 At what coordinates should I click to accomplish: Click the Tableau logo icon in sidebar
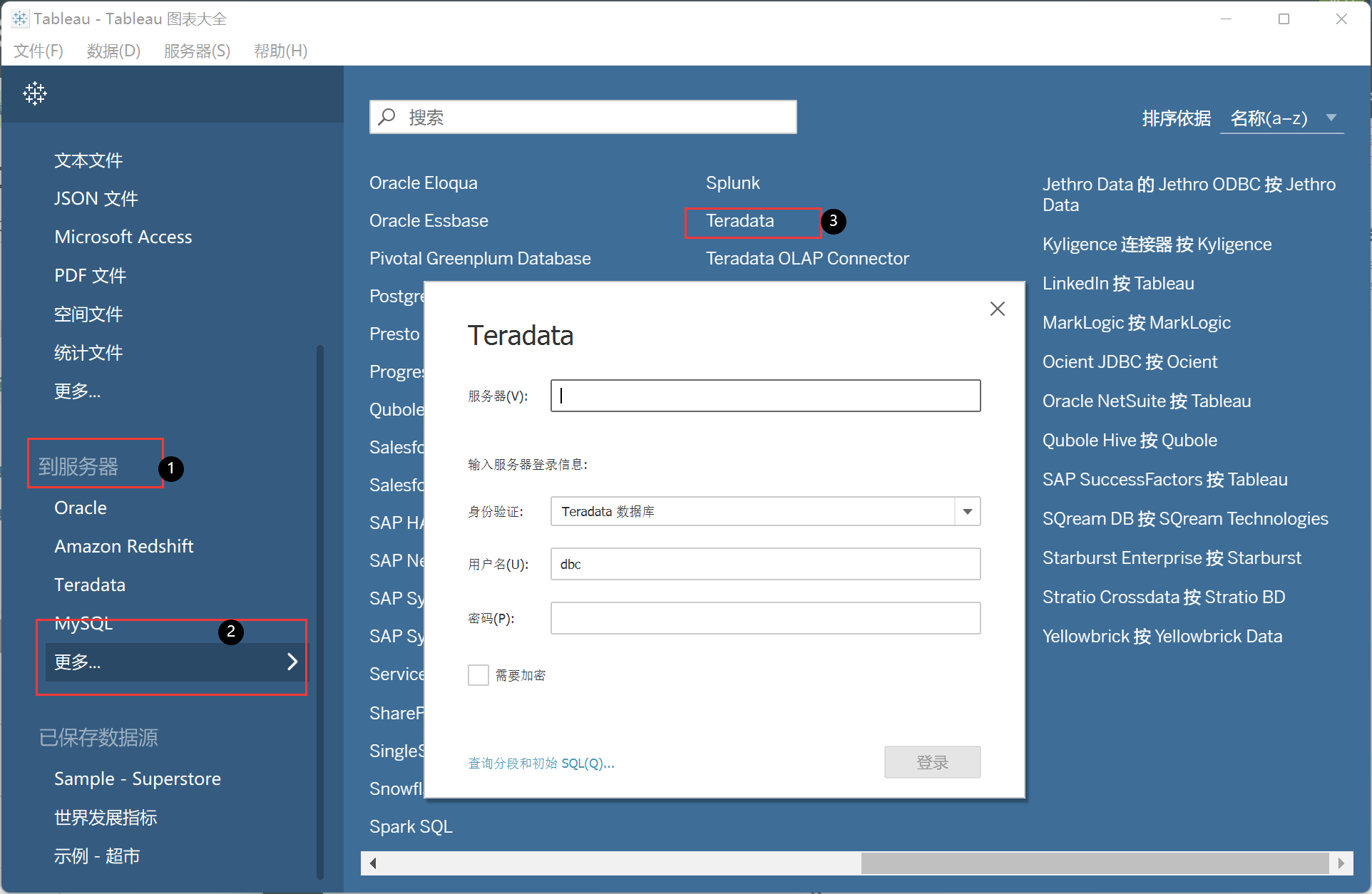34,93
